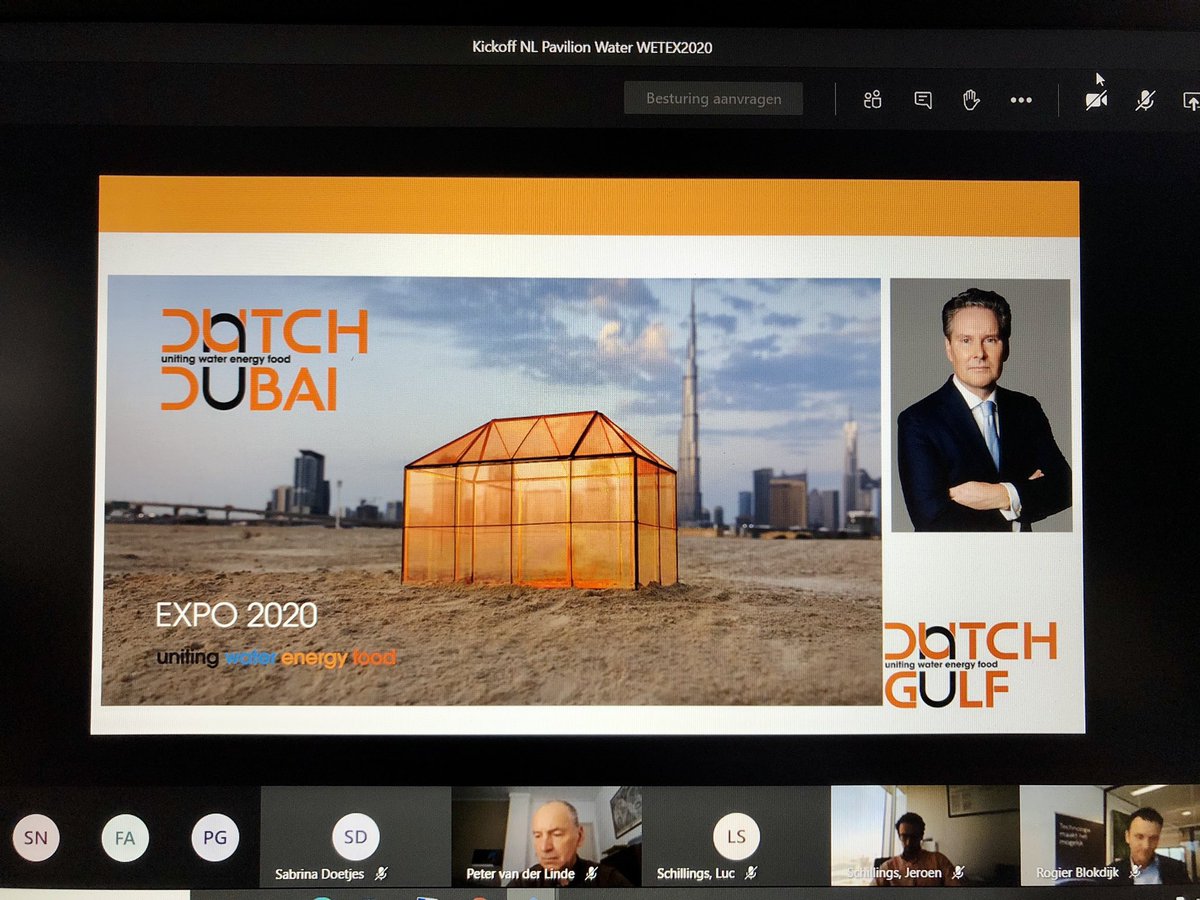Click the Dutch Gulf logo on slide
The image size is (1200, 900).
tap(970, 666)
